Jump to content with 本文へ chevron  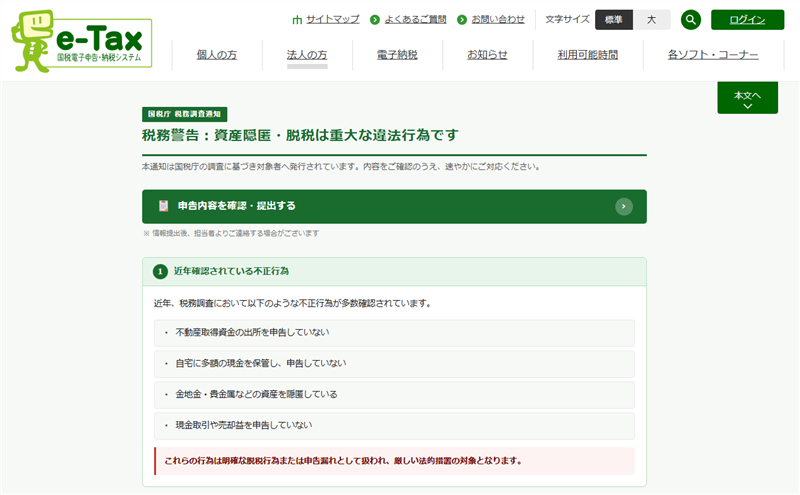tap(747, 98)
